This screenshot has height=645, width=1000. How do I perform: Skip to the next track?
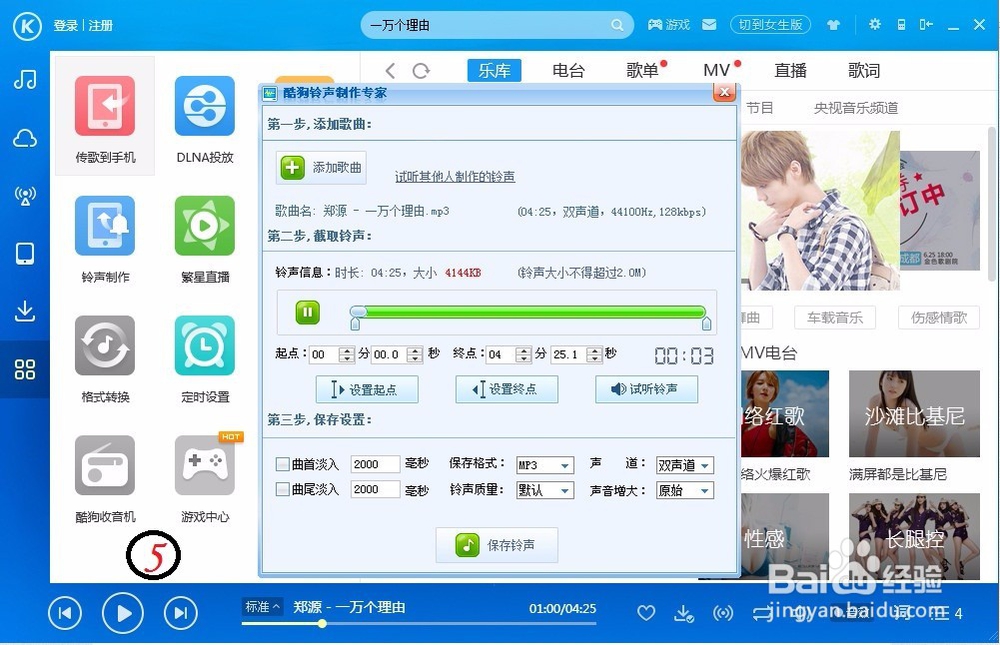(x=180, y=613)
